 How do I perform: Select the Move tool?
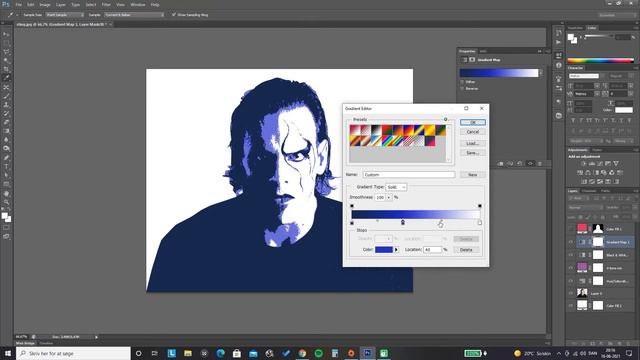[6, 34]
